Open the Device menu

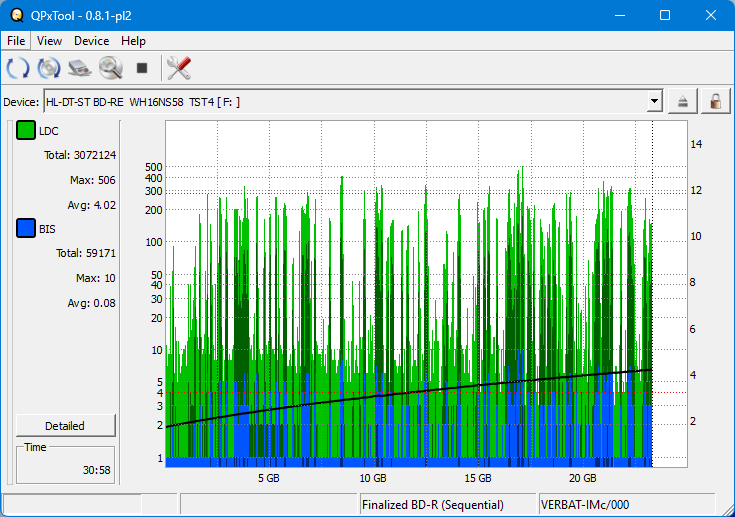tap(91, 41)
